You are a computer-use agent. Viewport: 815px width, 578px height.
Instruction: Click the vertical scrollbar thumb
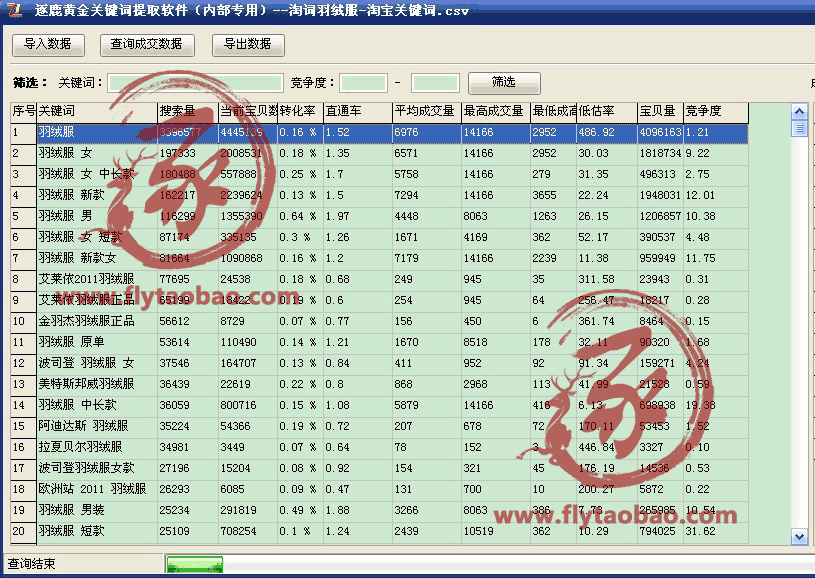[x=799, y=128]
